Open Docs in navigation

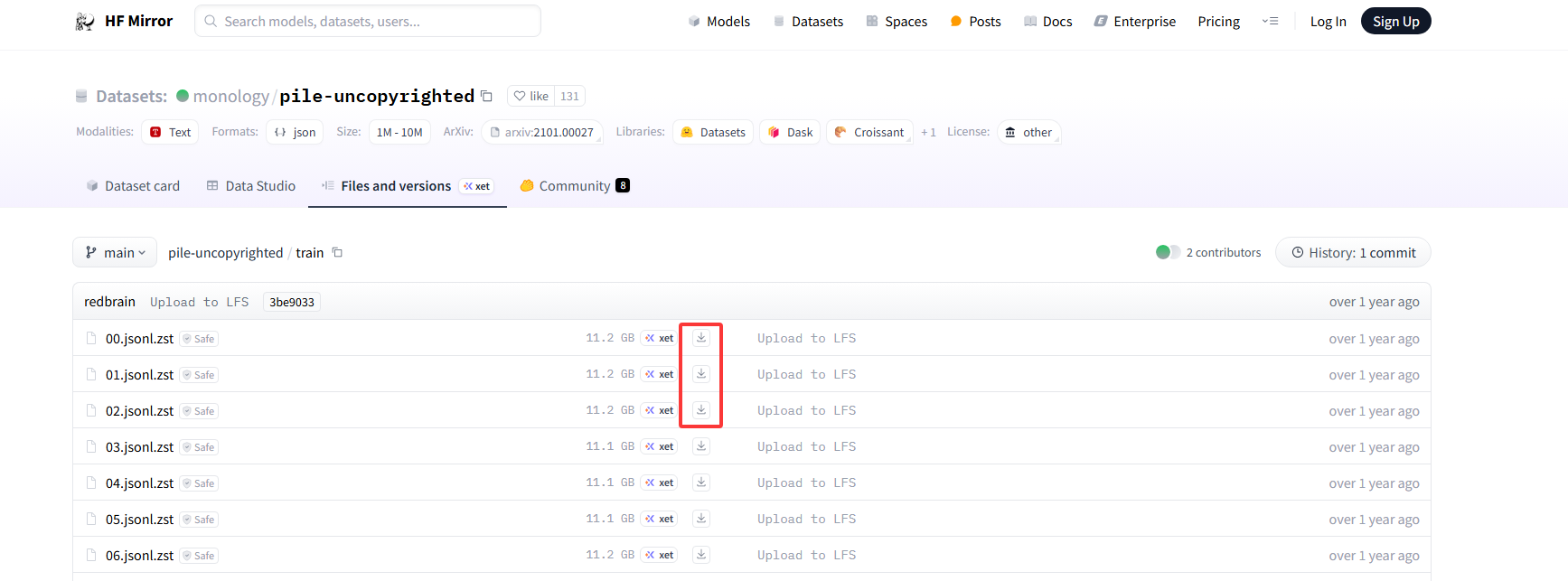tap(1047, 21)
